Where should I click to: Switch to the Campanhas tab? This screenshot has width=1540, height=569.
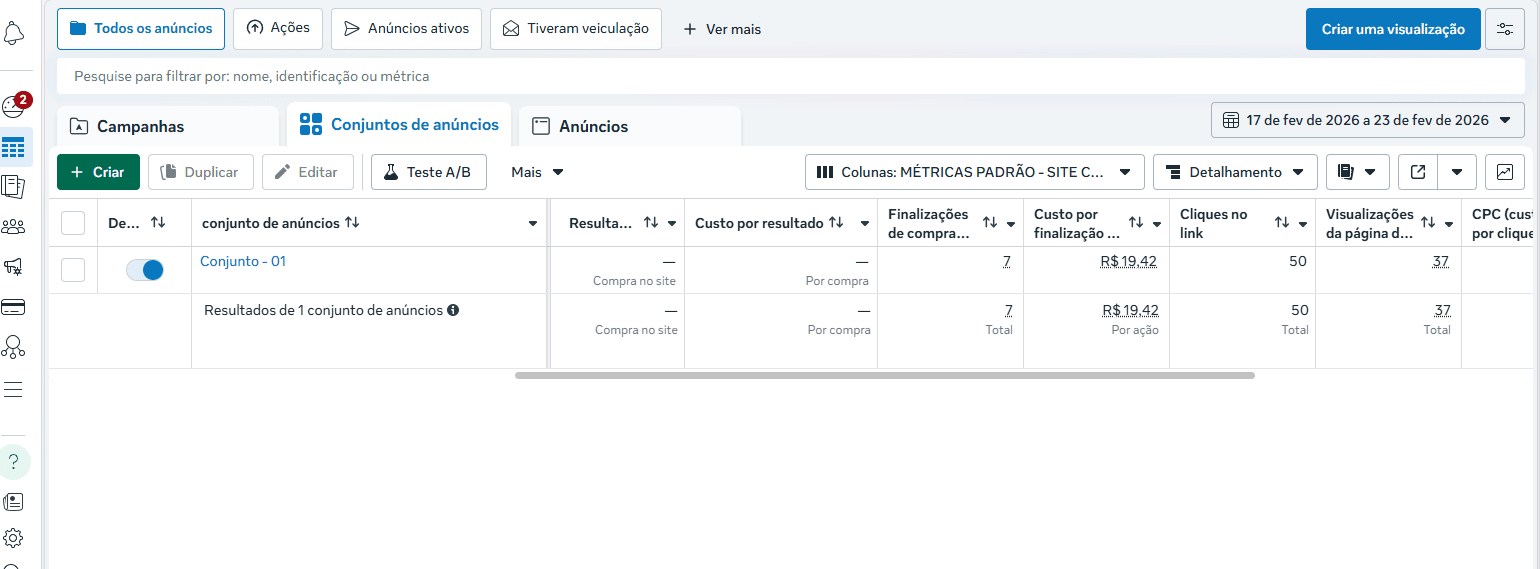point(167,126)
